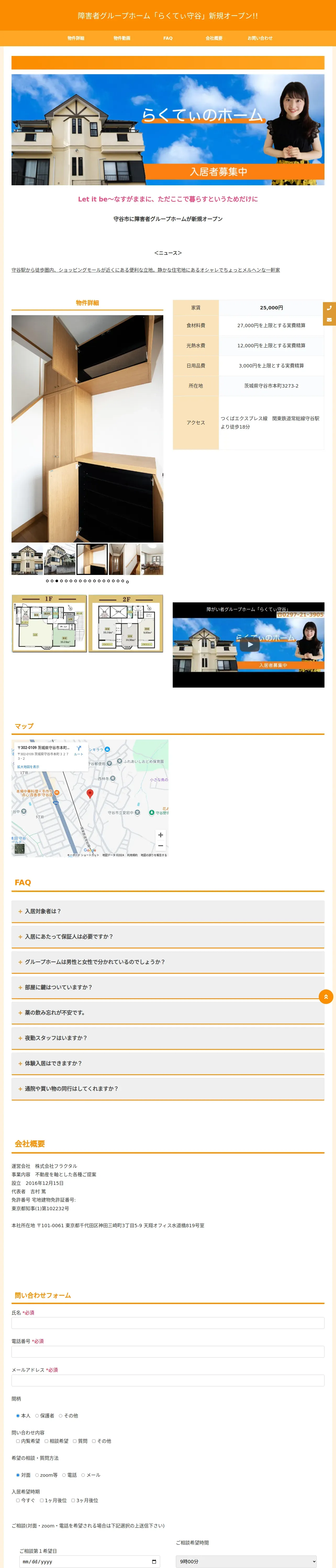The image size is (336, 1568).
Task: Switch map to satellite view thumbnail
Action: pyautogui.click(x=20, y=849)
